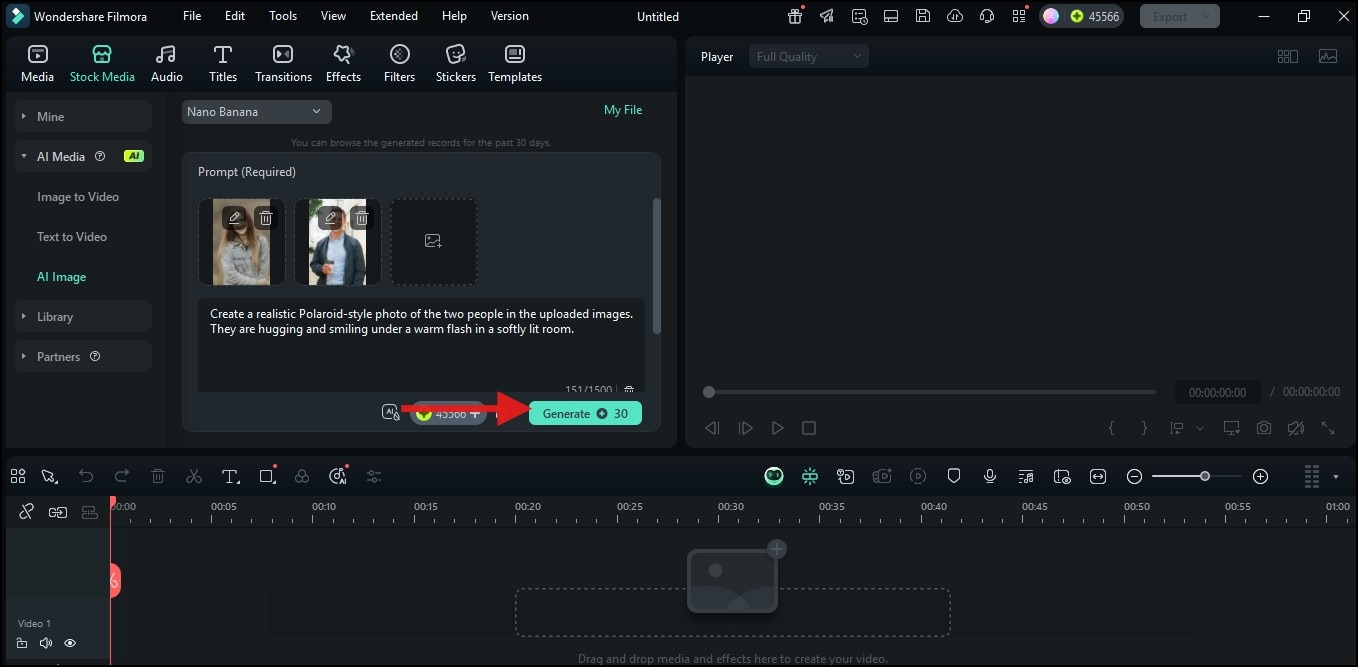The width and height of the screenshot is (1358, 667).
Task: Click the player snapshot camera icon
Action: click(x=1264, y=428)
